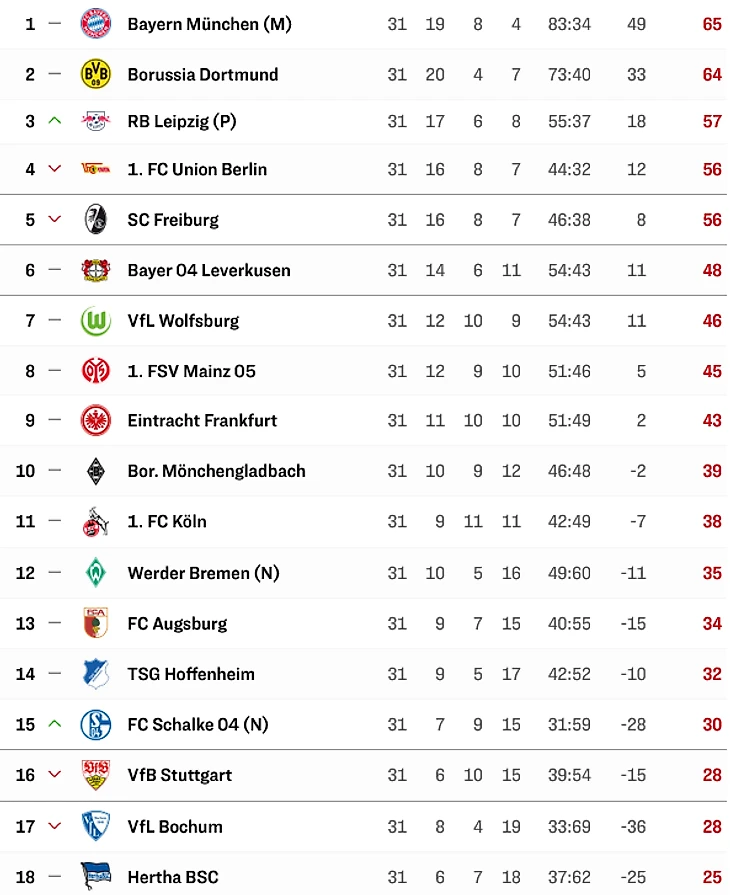
Task: Open the 1. FC Union Berlin team link
Action: (197, 169)
